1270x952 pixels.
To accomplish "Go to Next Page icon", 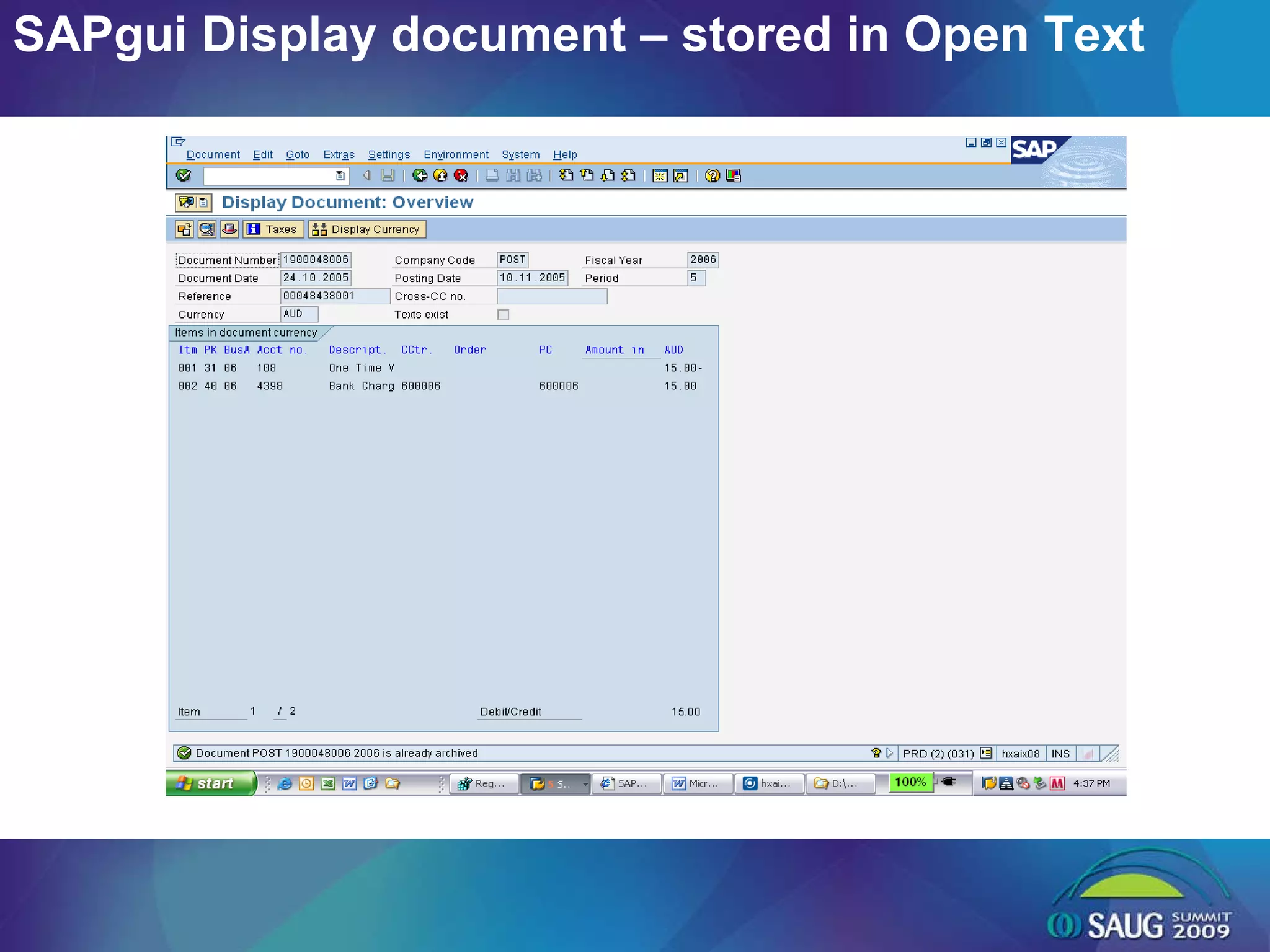I will [608, 175].
